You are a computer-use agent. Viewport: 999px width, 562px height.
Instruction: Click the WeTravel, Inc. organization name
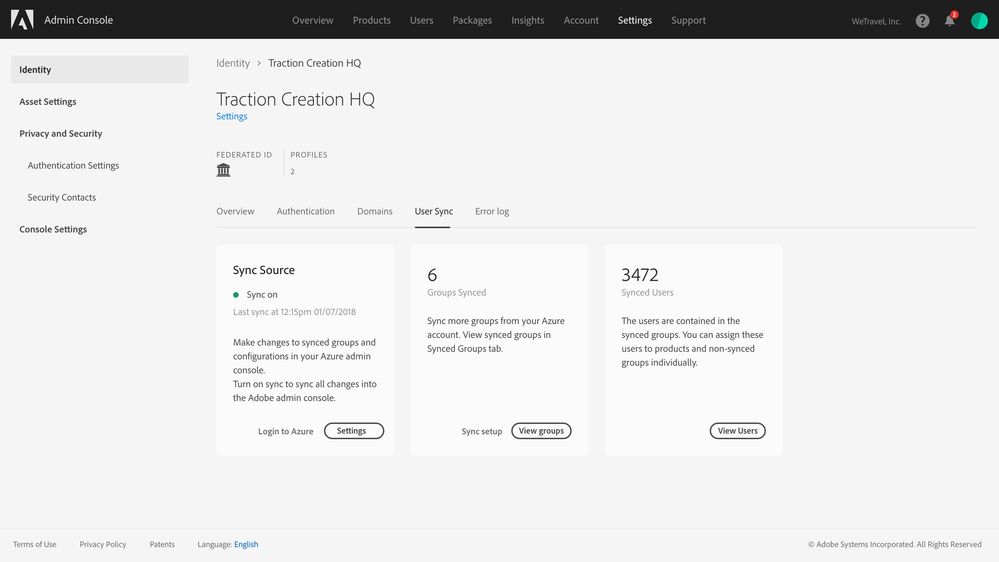(876, 21)
